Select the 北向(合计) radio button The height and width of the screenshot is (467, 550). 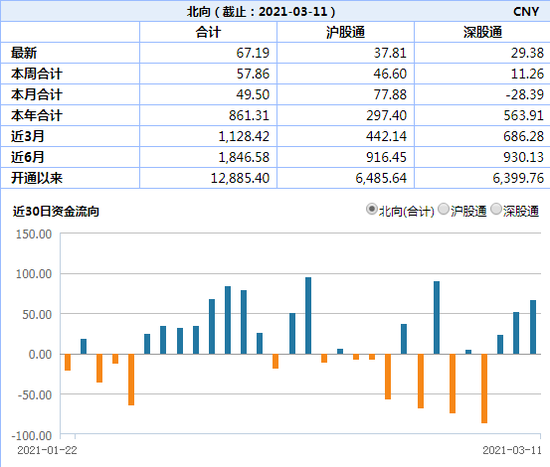[x=371, y=209]
